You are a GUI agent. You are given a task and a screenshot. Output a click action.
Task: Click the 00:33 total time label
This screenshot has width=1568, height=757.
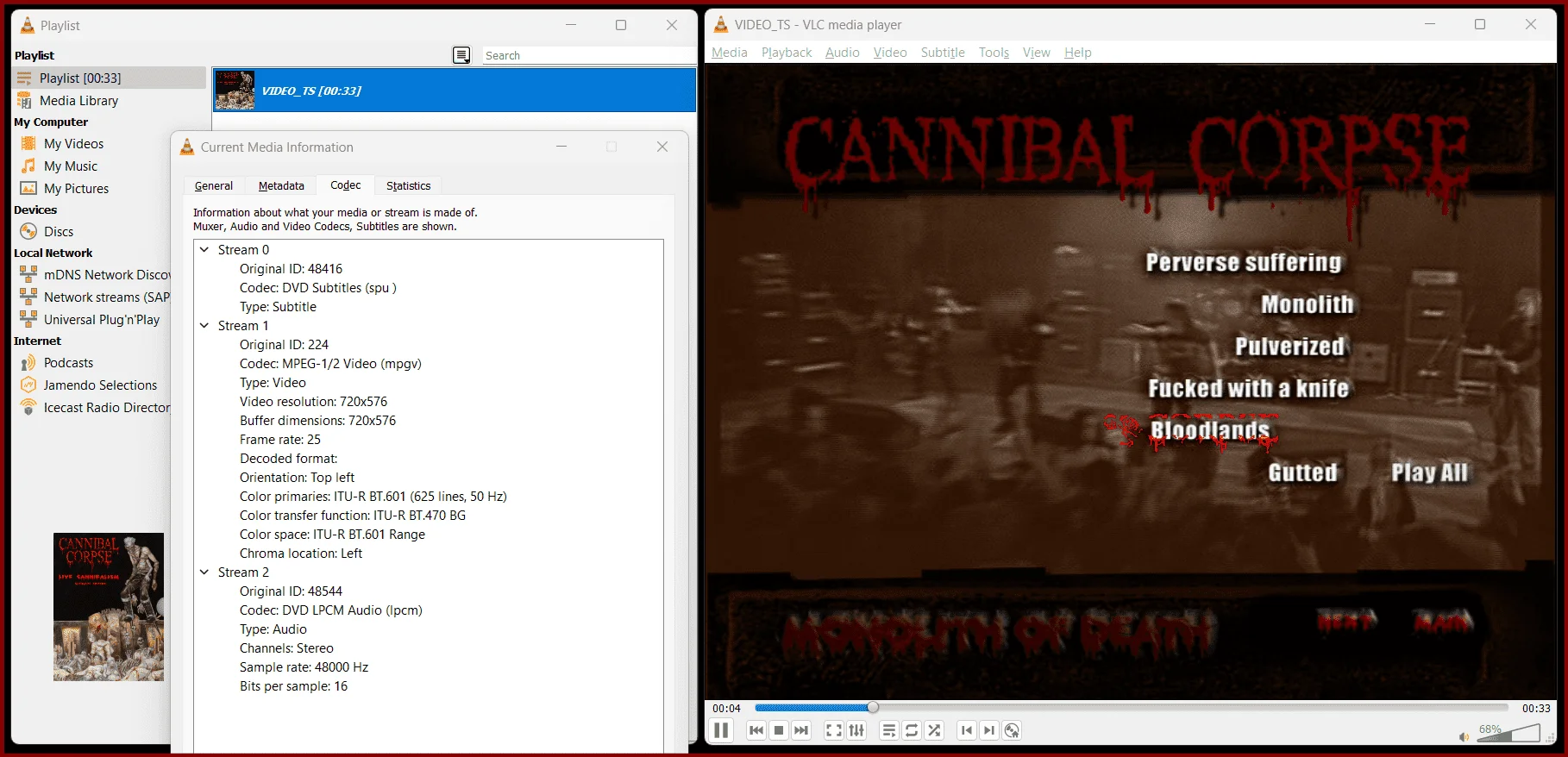(1536, 709)
